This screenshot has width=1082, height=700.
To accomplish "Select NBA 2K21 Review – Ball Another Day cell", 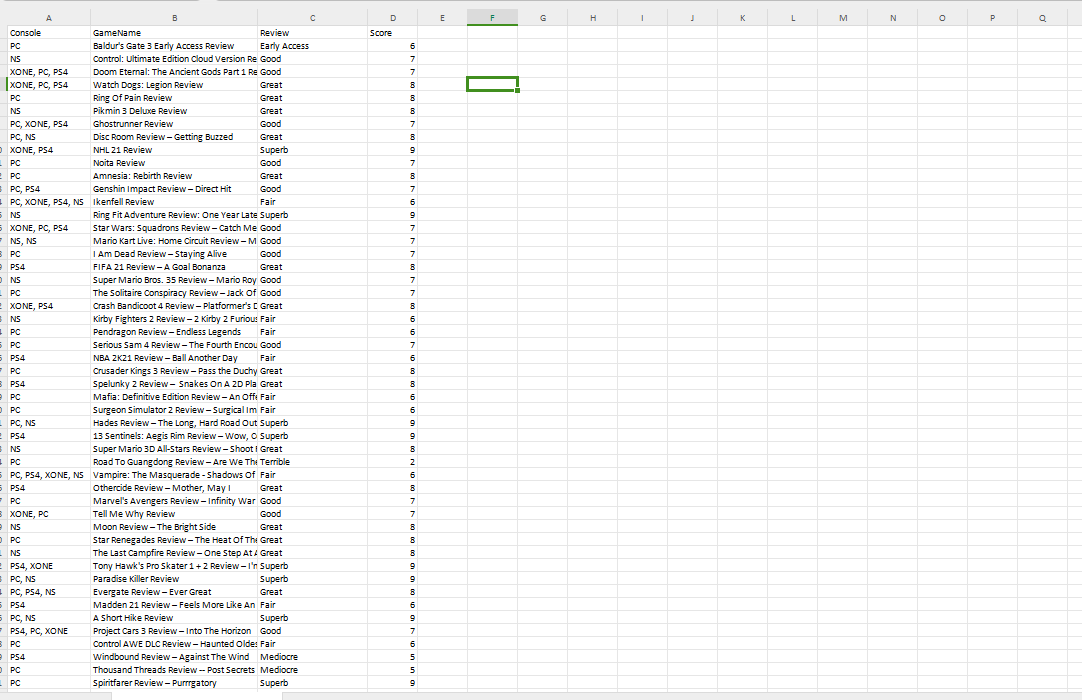I will click(174, 358).
